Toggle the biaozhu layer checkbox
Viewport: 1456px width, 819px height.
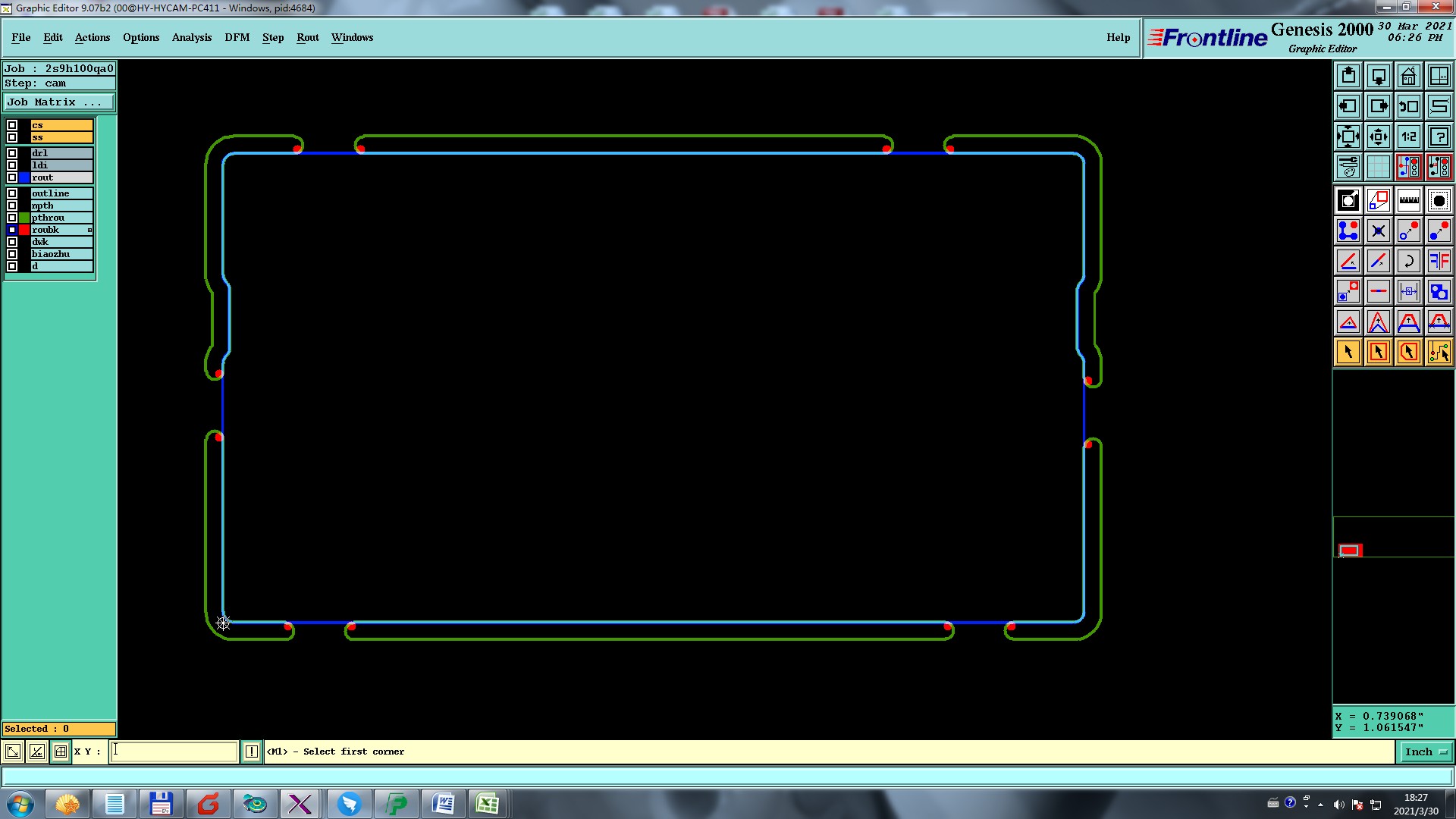pos(12,254)
